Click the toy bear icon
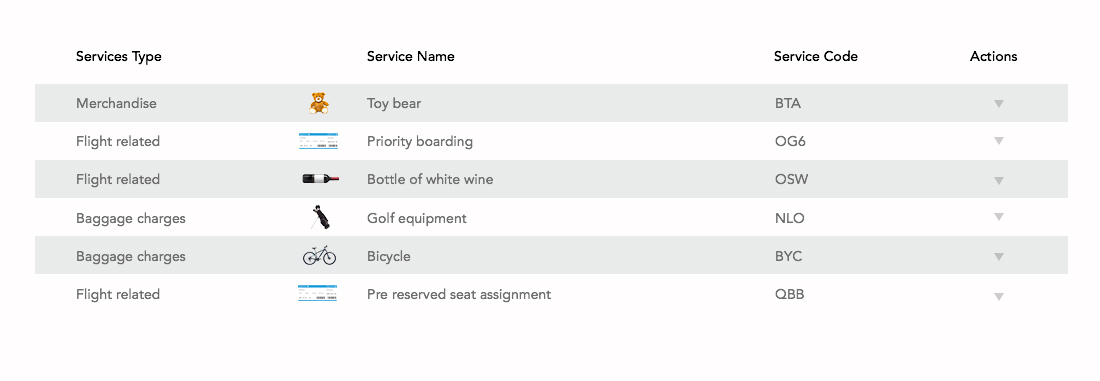The image size is (1100, 381). pyautogui.click(x=318, y=103)
